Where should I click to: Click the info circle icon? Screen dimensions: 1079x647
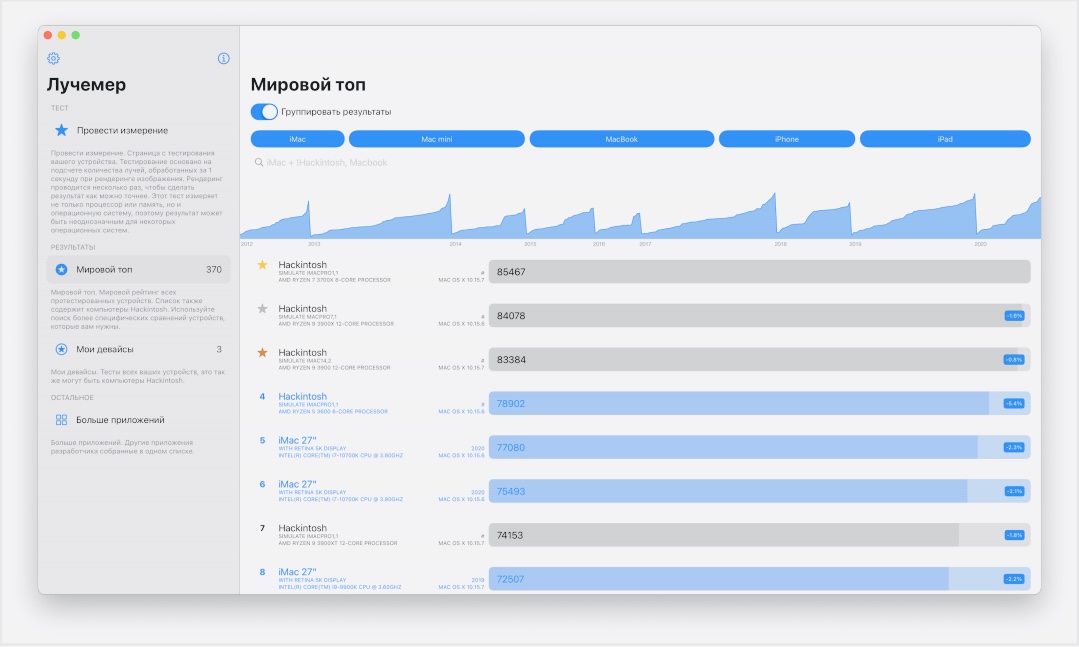pos(223,59)
